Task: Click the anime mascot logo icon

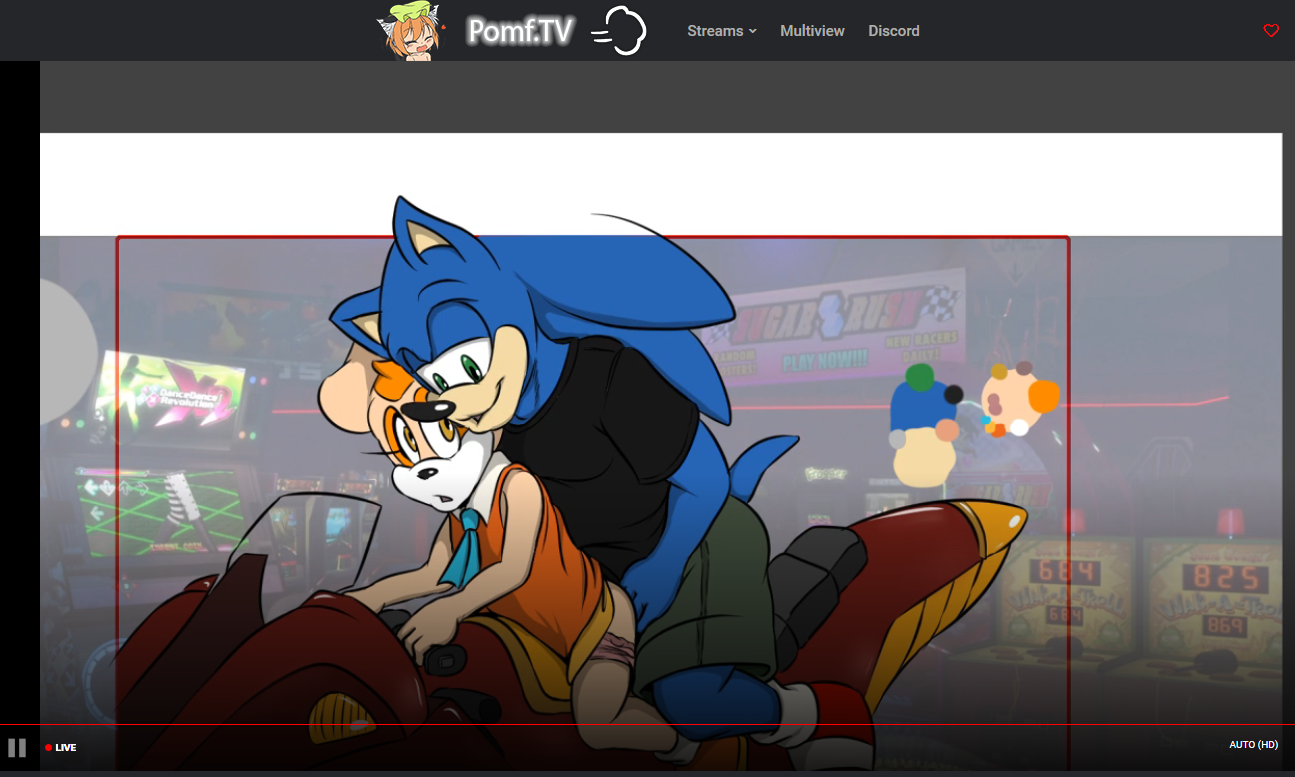Action: click(x=411, y=31)
